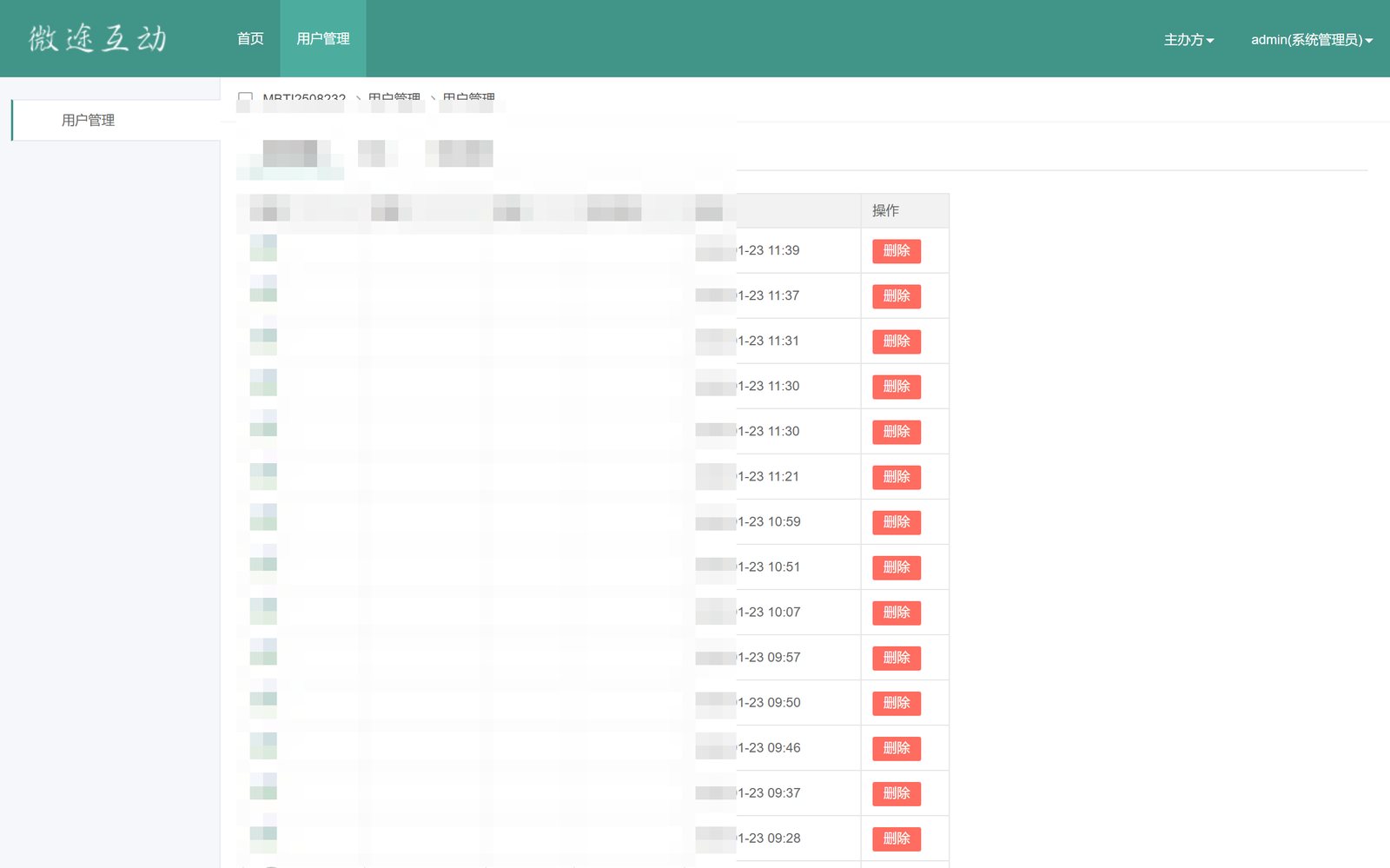
Task: Click the timestamp ending 10:59
Action: point(769,521)
